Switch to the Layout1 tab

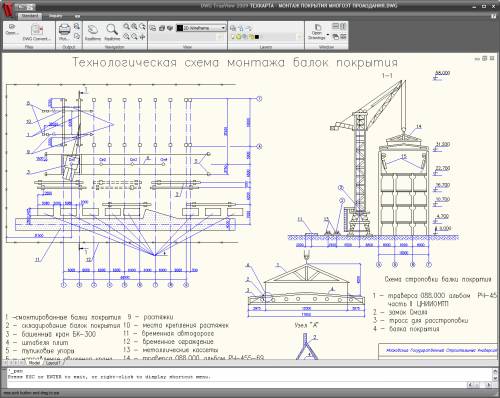[x=52, y=363]
